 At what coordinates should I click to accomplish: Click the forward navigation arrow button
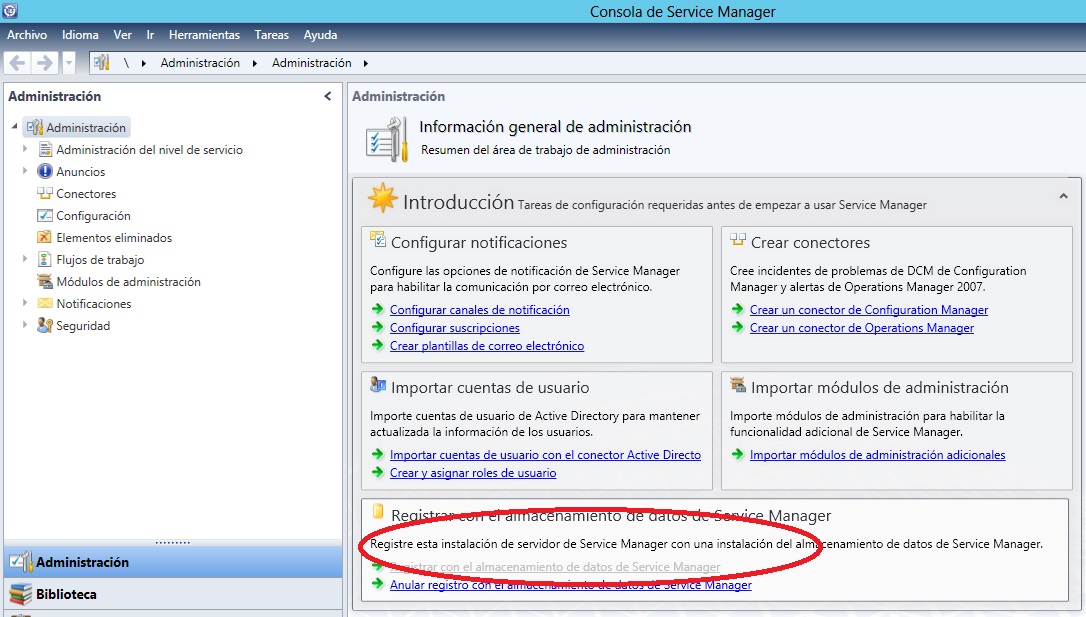point(44,63)
